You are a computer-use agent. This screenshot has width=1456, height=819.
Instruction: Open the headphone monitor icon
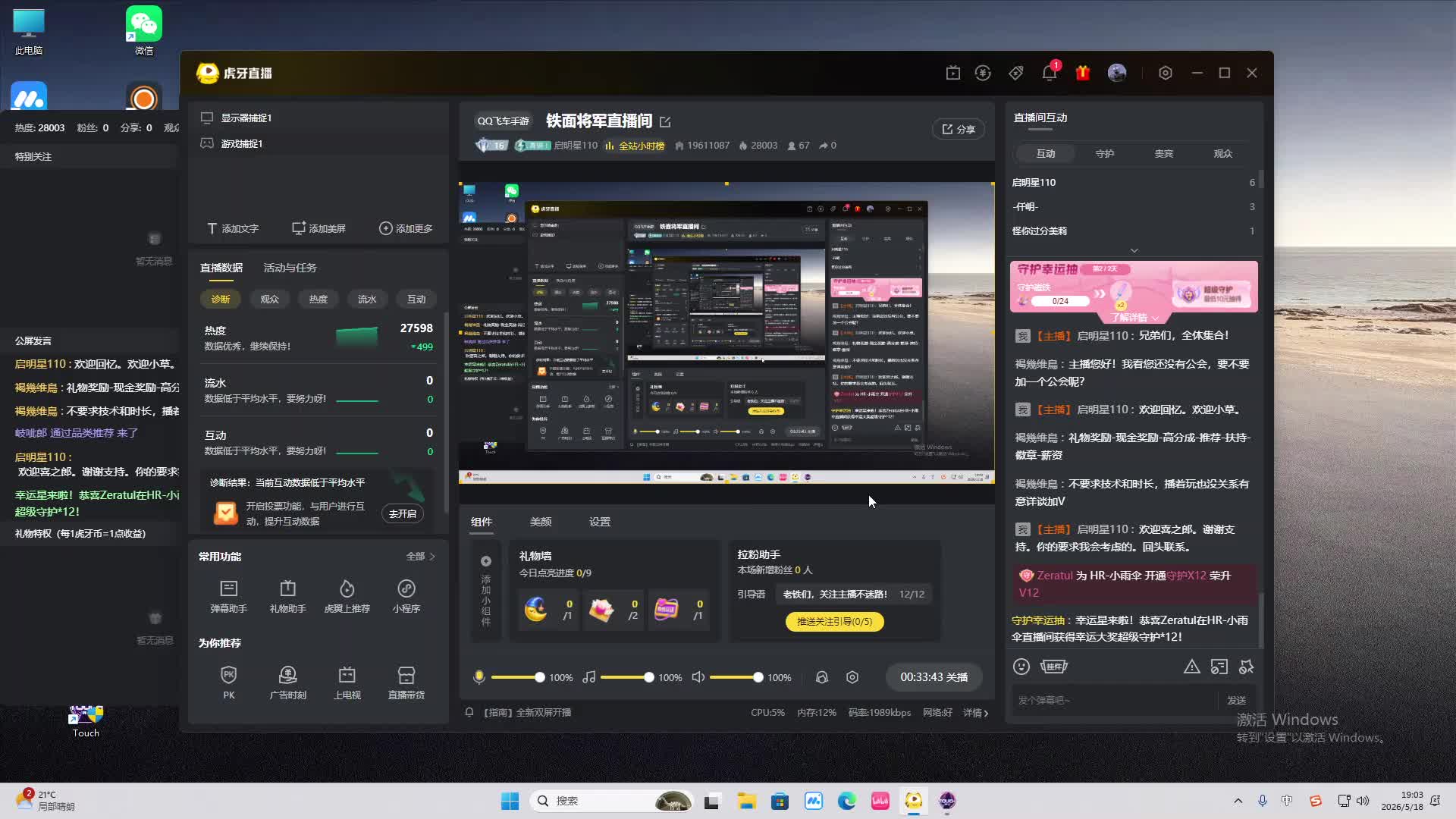click(822, 677)
